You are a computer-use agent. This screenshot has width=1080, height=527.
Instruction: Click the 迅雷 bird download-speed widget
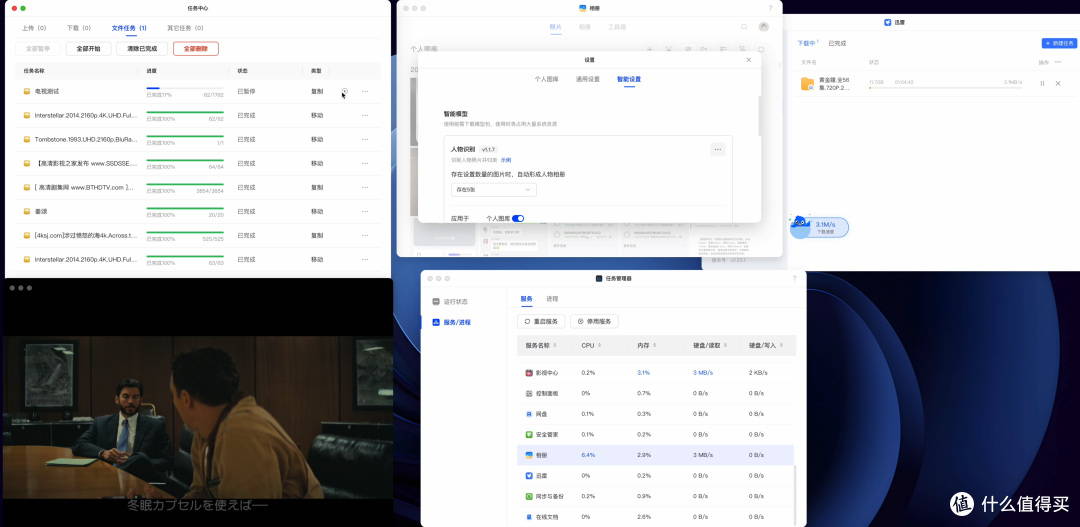[819, 227]
